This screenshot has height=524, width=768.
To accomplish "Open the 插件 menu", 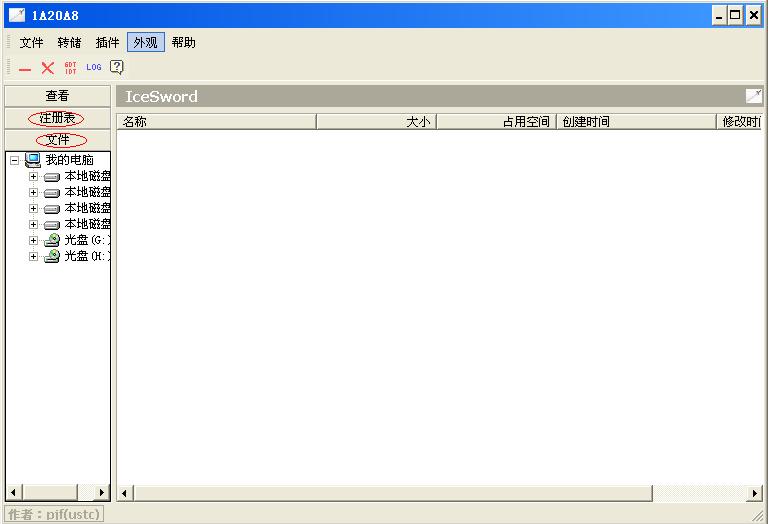I will pyautogui.click(x=107, y=43).
